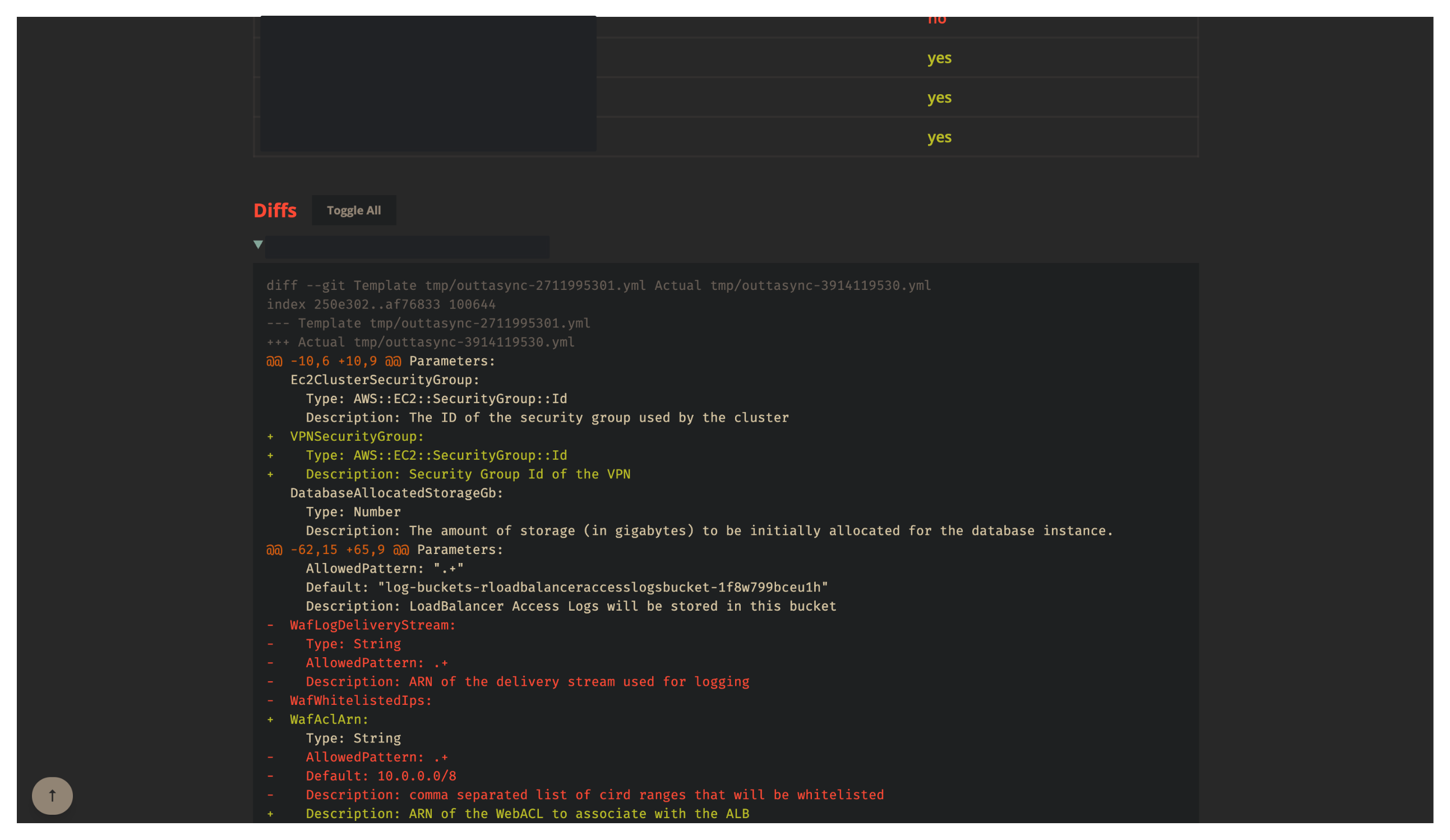Image resolution: width=1450 pixels, height=840 pixels.
Task: Click the log-buckets Default value line
Action: [567, 587]
